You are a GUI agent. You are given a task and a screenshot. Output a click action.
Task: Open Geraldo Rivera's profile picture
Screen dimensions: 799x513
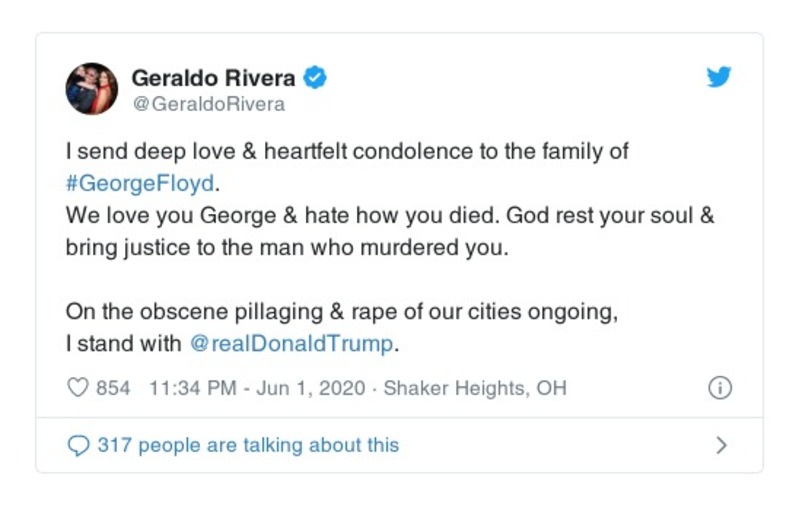tap(92, 89)
